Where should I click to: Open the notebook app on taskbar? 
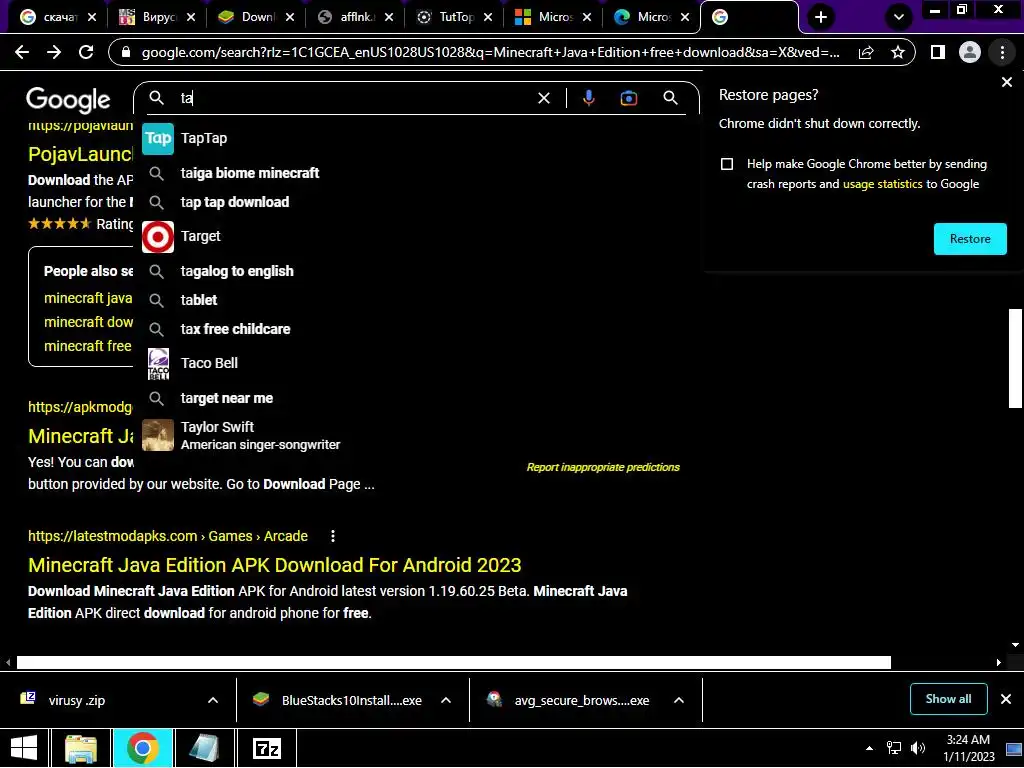[204, 748]
